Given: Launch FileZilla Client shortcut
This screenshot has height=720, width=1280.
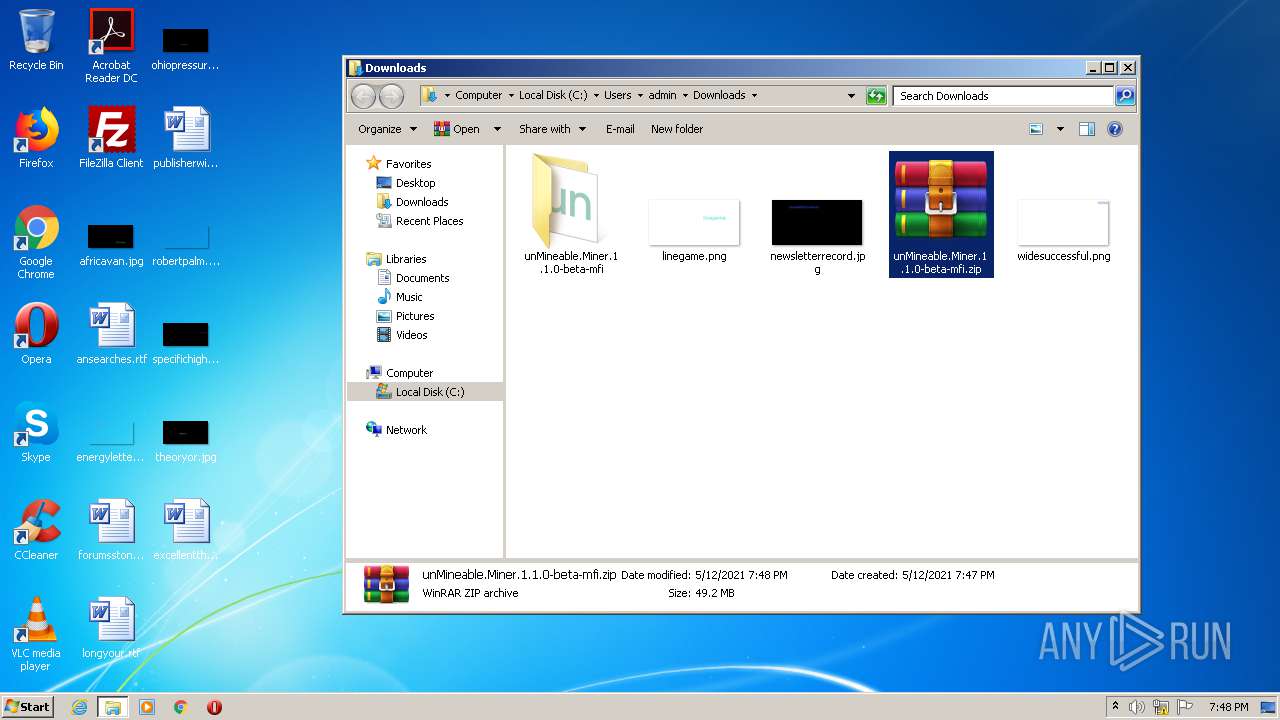Looking at the screenshot, I should point(111,138).
